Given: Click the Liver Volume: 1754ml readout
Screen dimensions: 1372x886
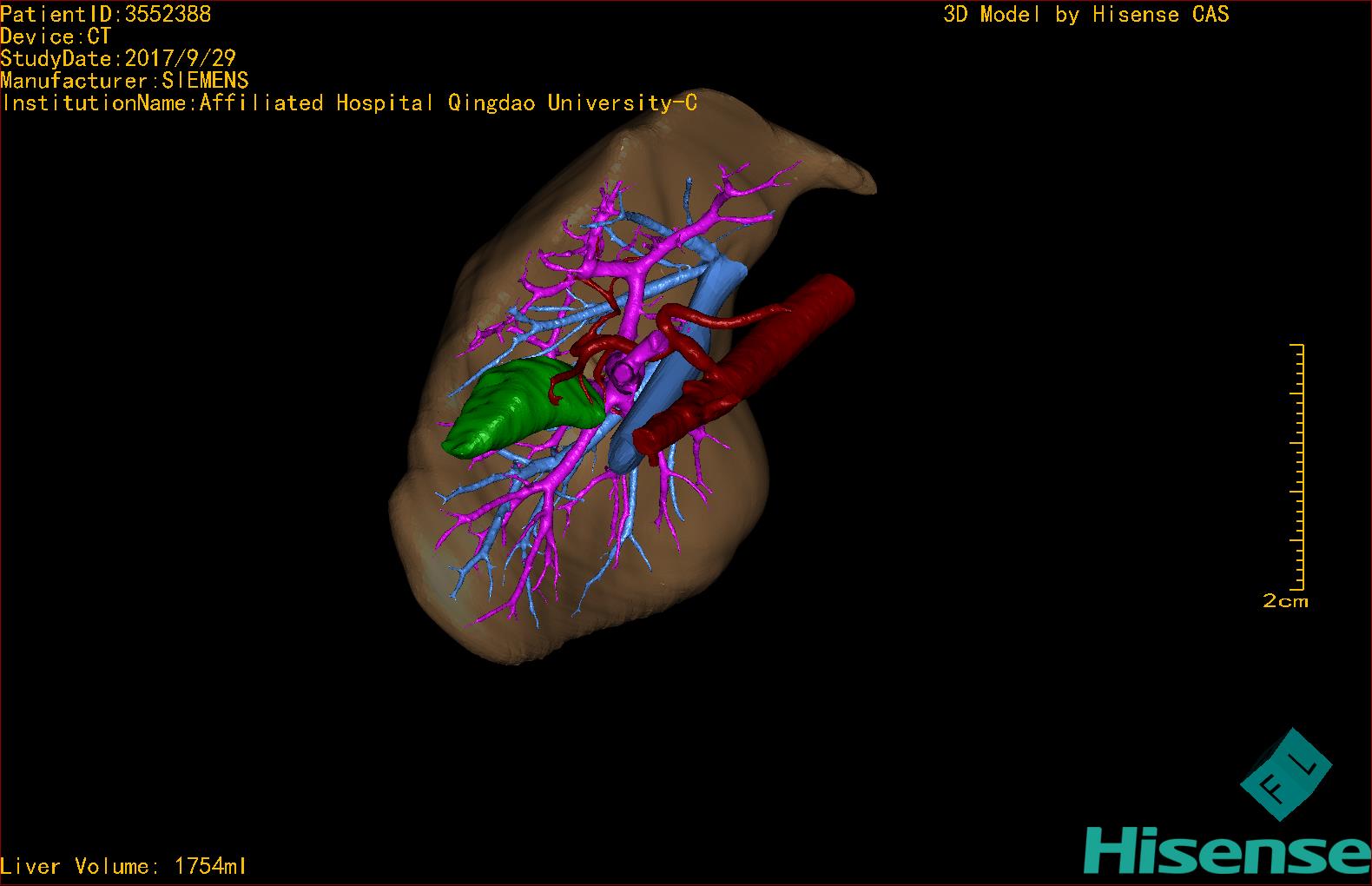Looking at the screenshot, I should click(123, 866).
